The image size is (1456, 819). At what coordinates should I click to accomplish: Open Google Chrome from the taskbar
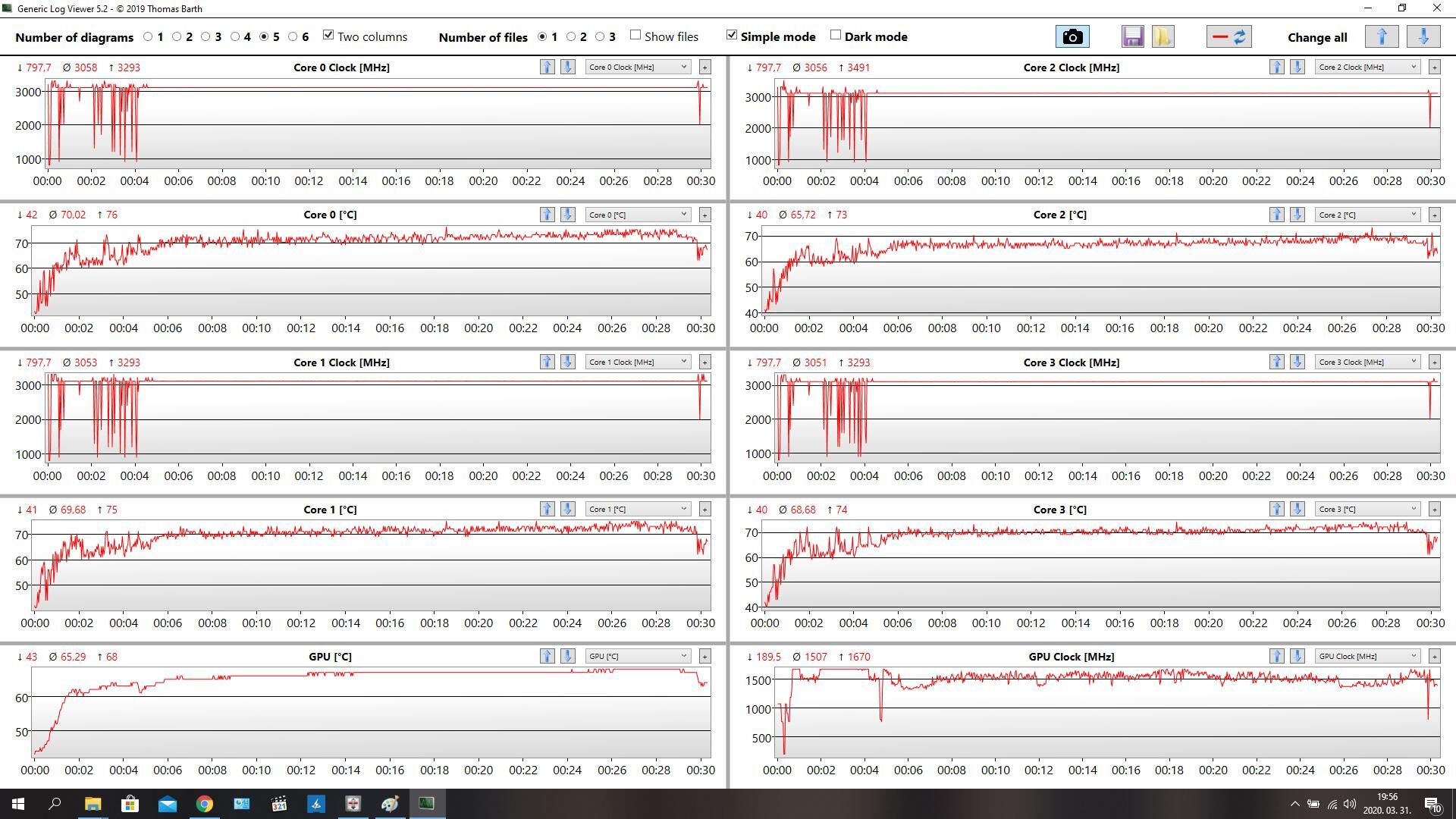click(204, 804)
